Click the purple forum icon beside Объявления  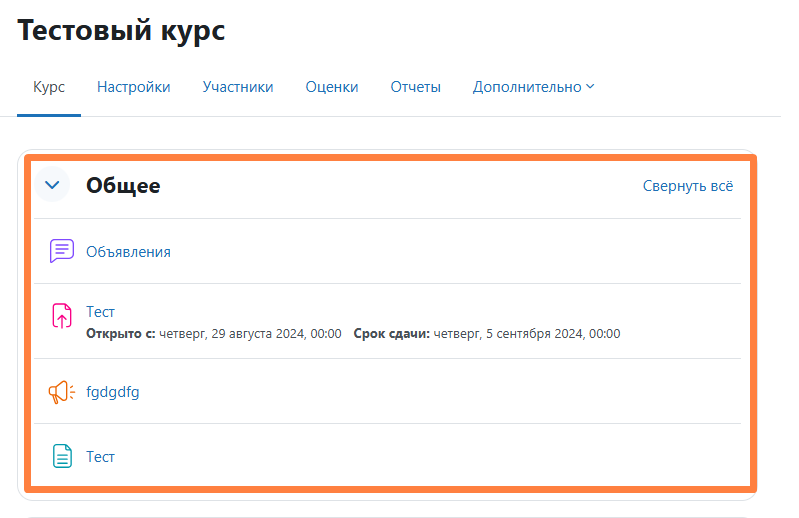pos(62,251)
